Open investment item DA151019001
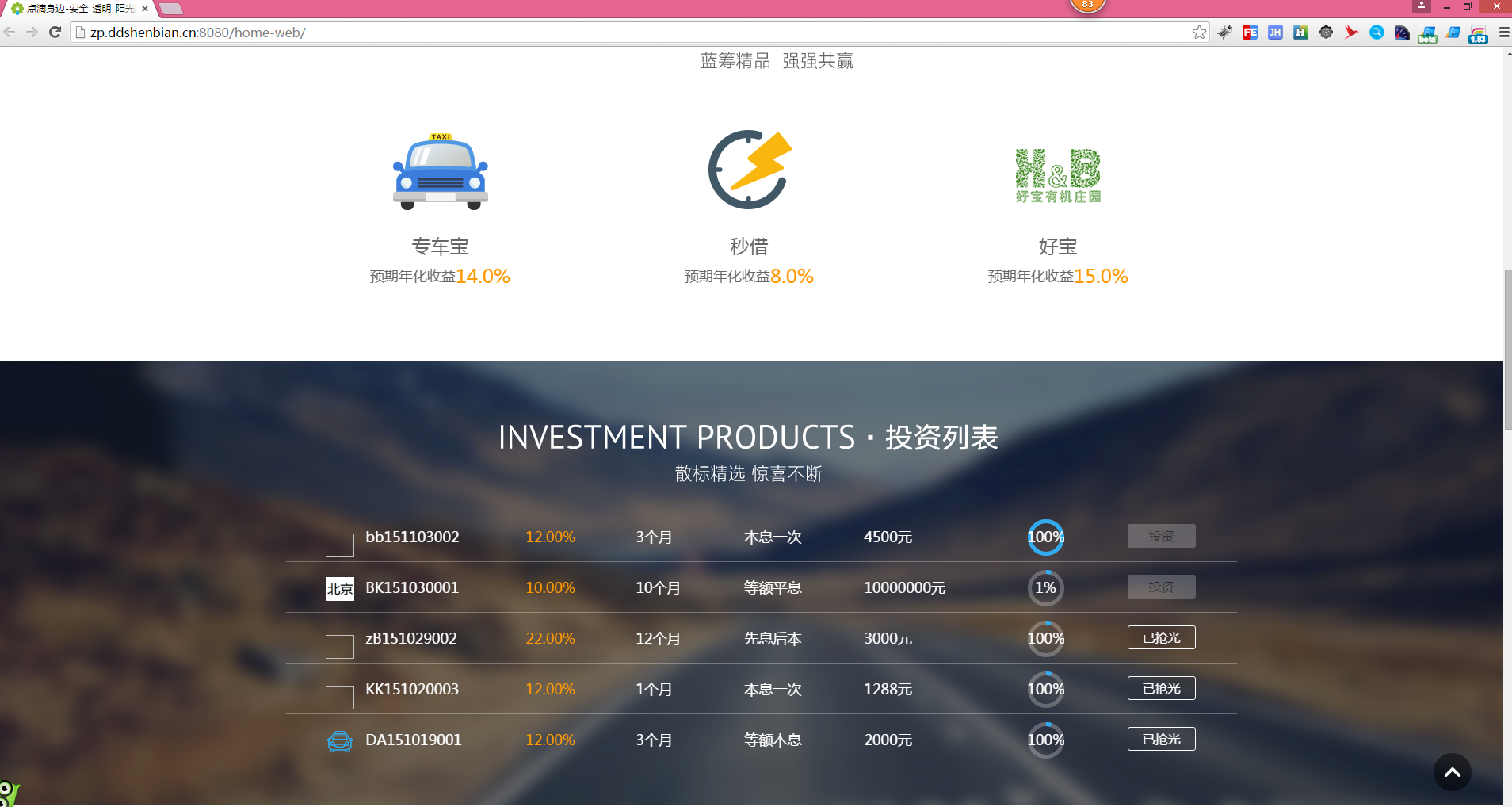Image resolution: width=1512 pixels, height=807 pixels. click(x=414, y=740)
